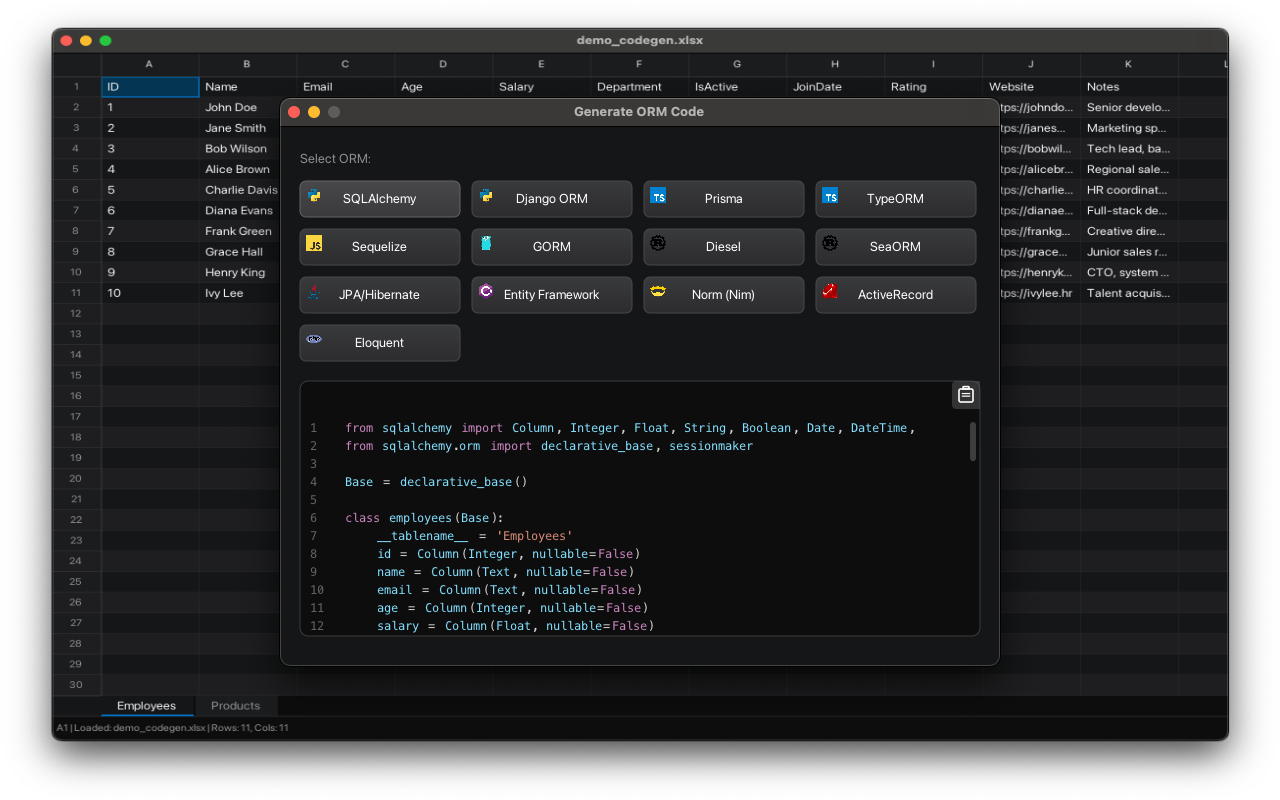Click the Go gopher icon beside GORM
Viewport: 1280px width, 800px height.
tap(486, 243)
